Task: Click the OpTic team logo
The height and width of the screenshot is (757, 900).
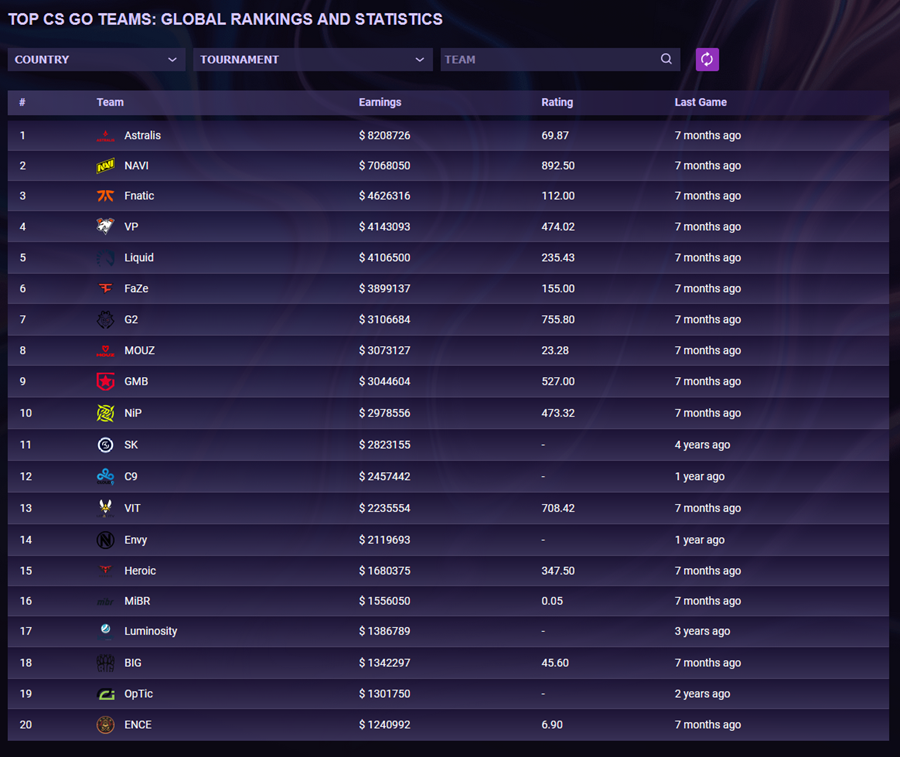Action: click(x=105, y=694)
